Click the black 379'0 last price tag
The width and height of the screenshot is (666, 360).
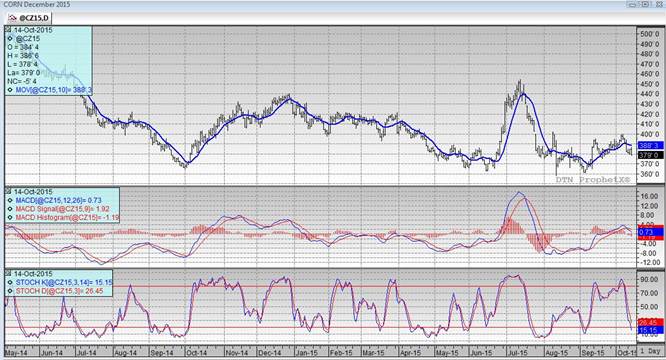point(650,155)
